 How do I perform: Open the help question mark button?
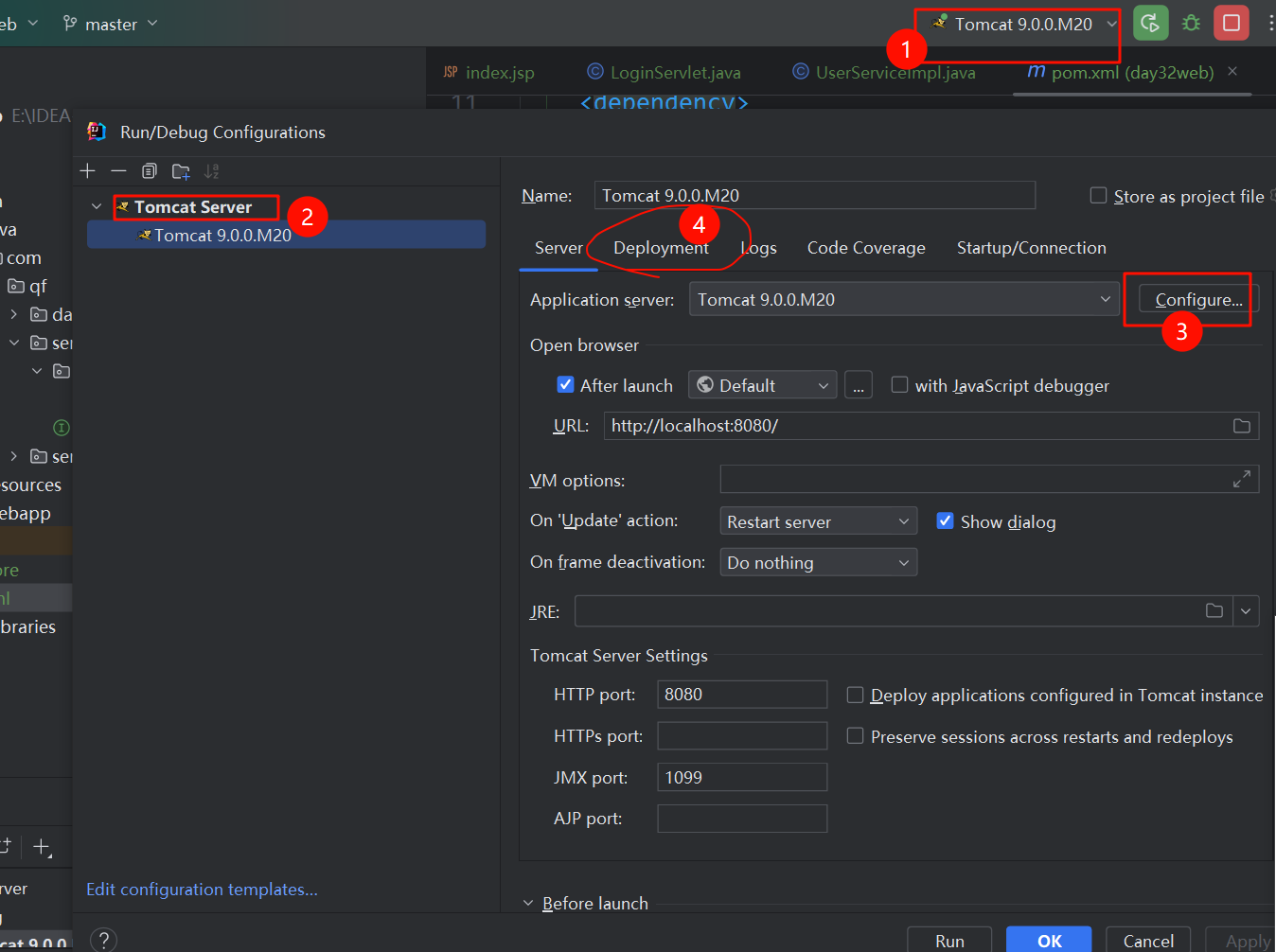point(104,940)
